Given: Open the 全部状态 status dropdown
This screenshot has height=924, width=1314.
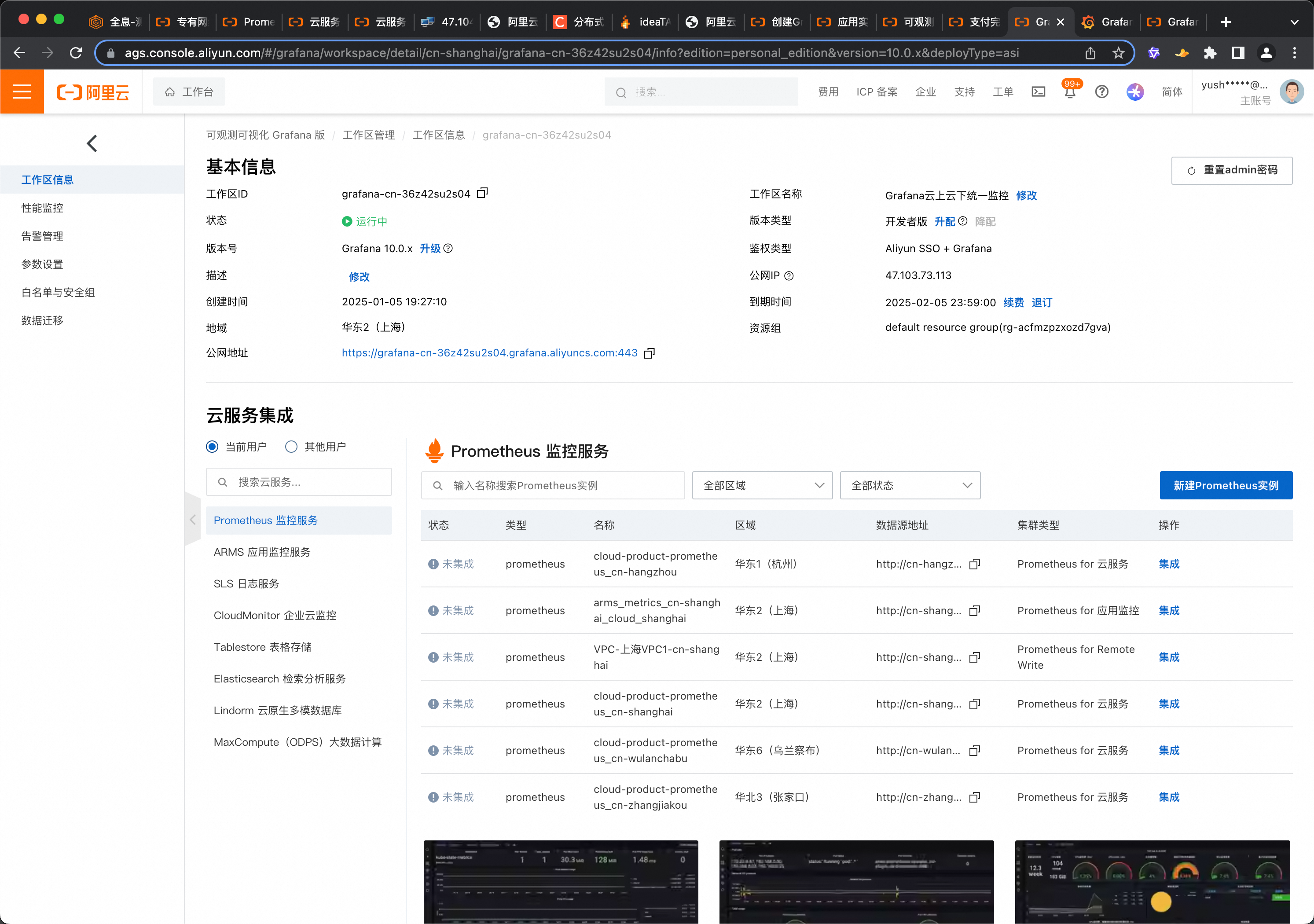Looking at the screenshot, I should [x=910, y=486].
